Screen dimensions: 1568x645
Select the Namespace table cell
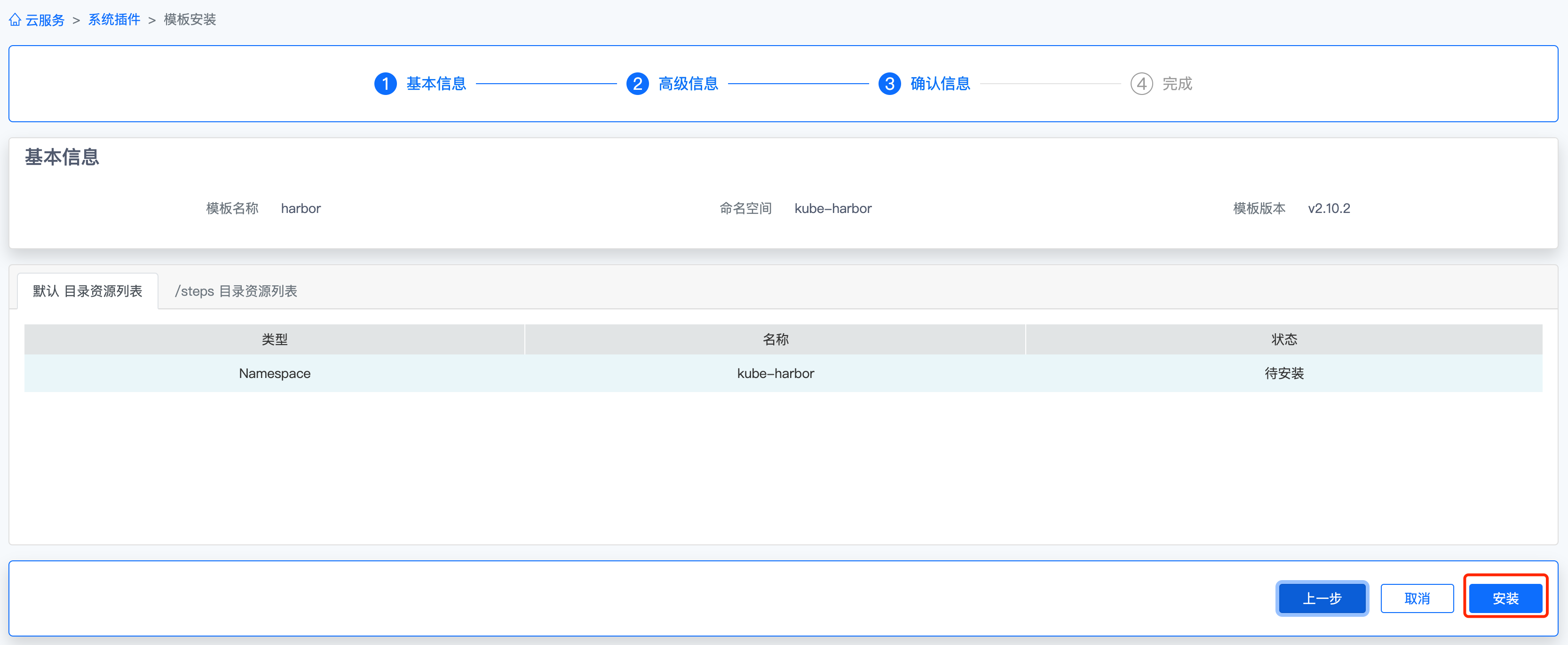[275, 373]
